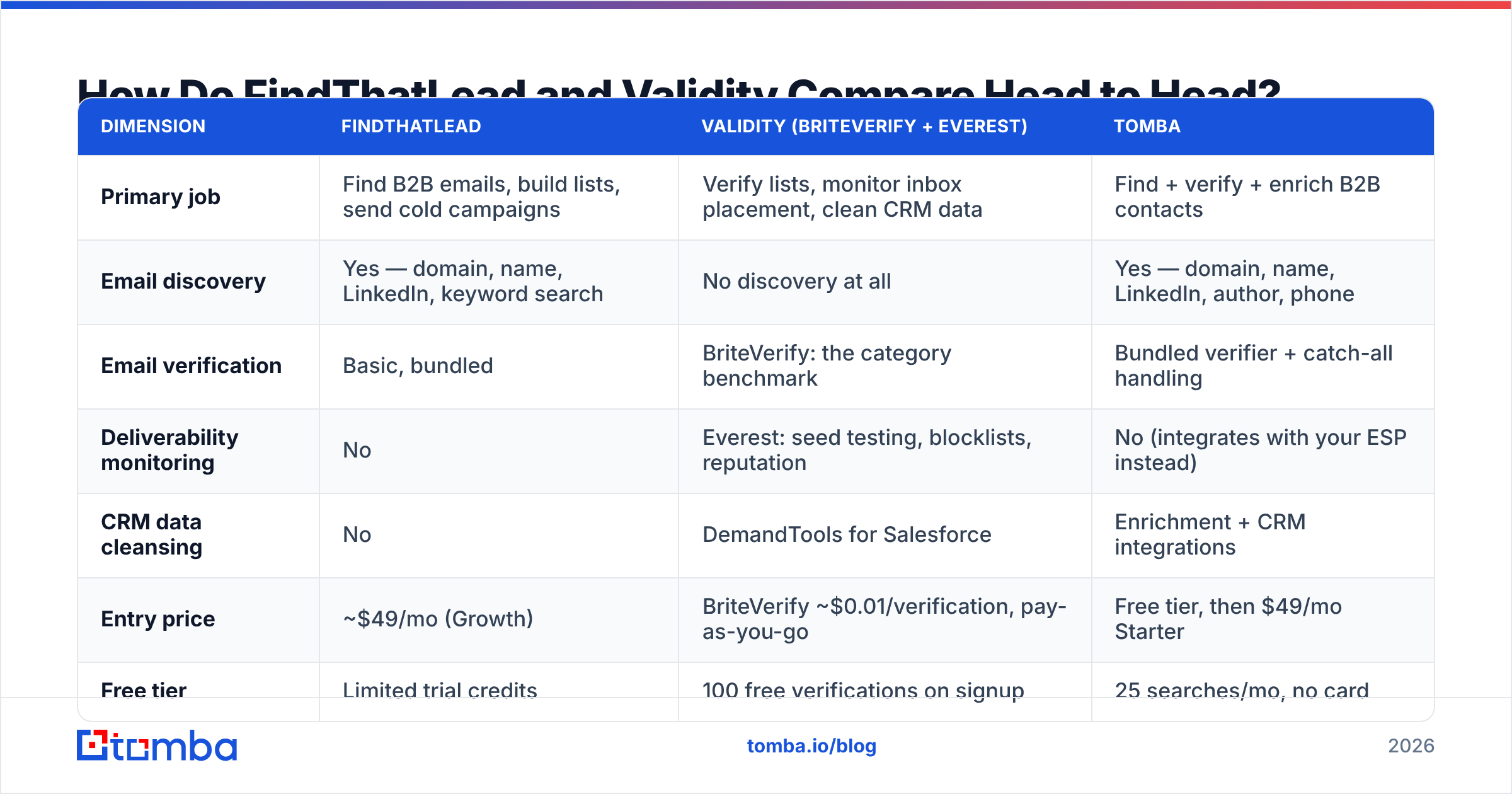Click the 'CRM data cleansing' row label
The image size is (1512, 794).
tap(151, 535)
